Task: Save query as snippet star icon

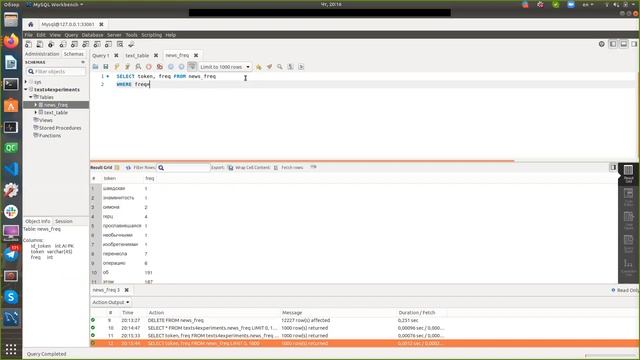Action: pyautogui.click(x=258, y=67)
